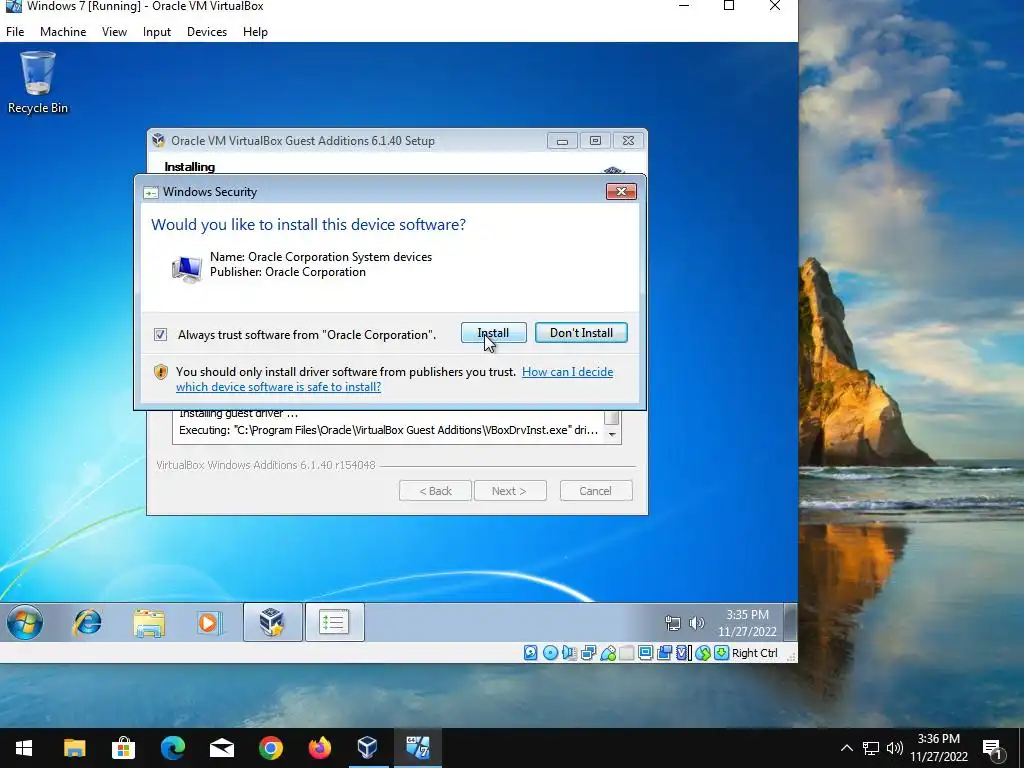Open Microsoft Store on host taskbar
Screen dimensions: 1024x768
pos(123,748)
